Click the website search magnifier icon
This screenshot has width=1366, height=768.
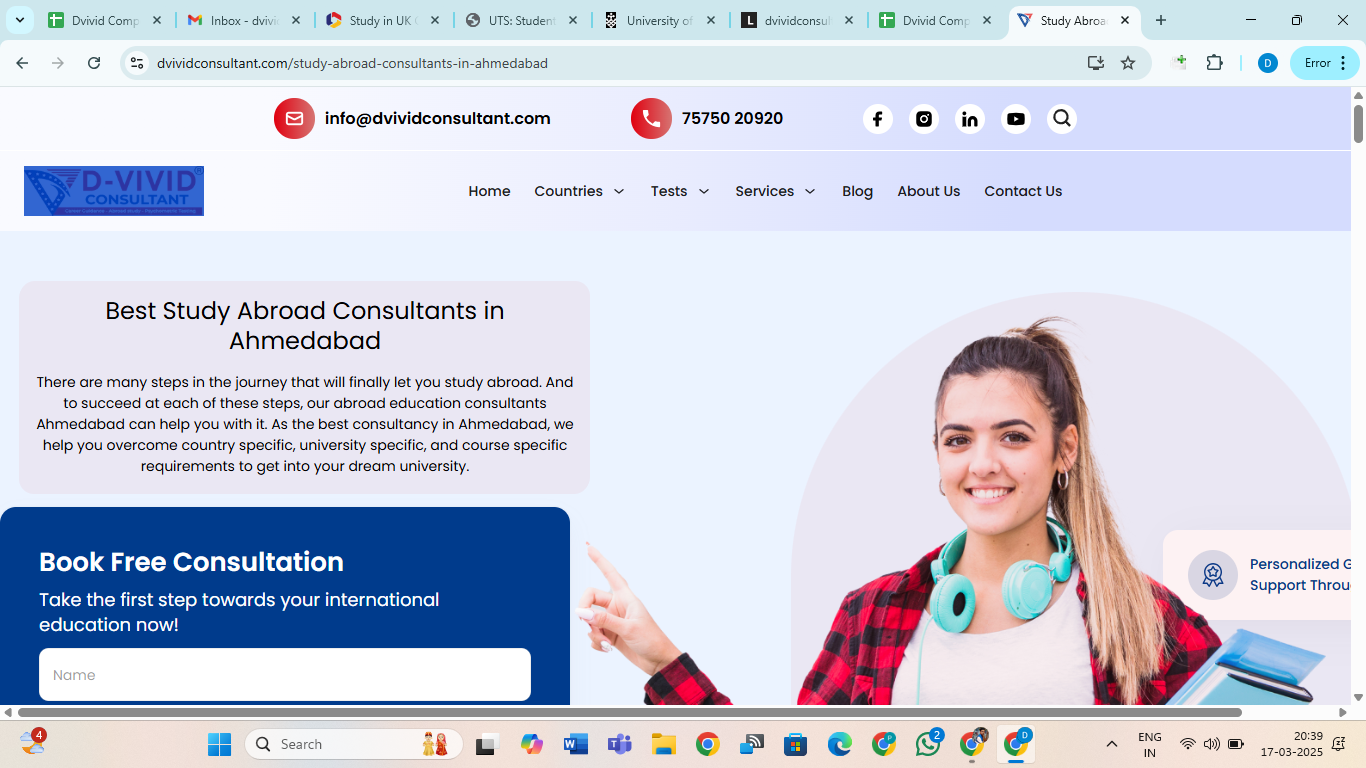tap(1062, 119)
